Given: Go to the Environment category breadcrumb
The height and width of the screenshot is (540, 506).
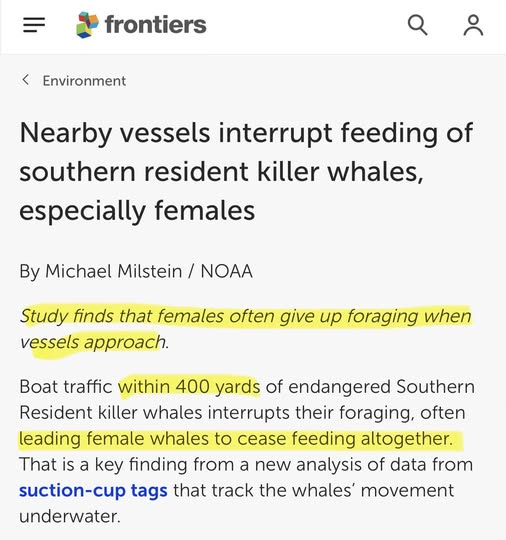Looking at the screenshot, I should click(84, 81).
